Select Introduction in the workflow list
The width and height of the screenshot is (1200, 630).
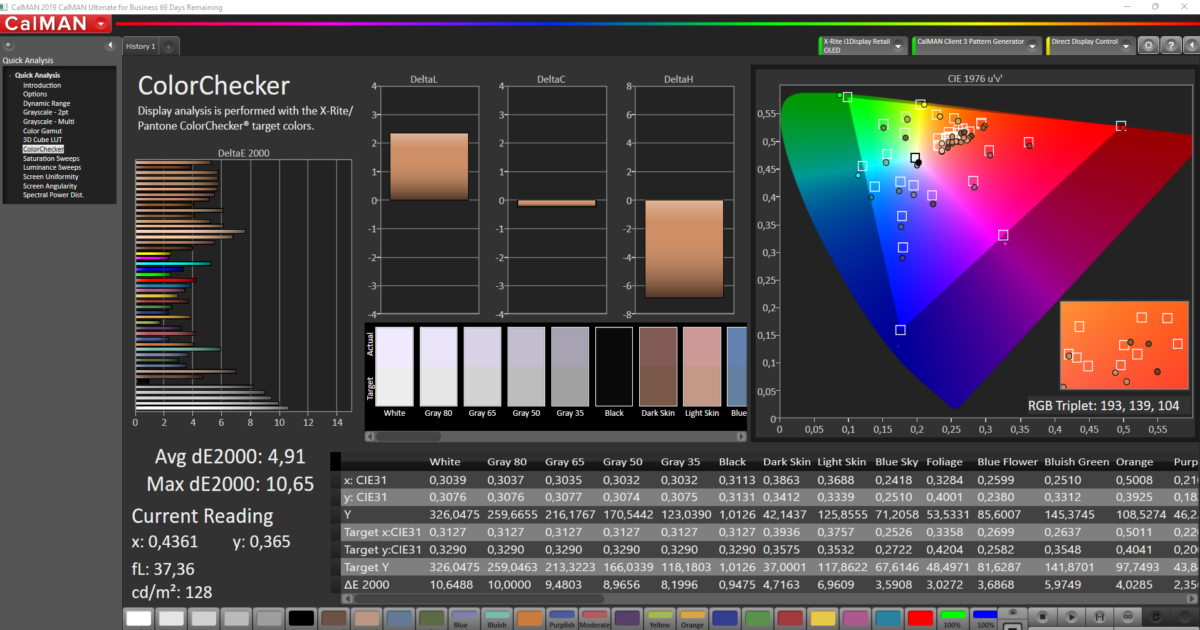click(x=42, y=85)
